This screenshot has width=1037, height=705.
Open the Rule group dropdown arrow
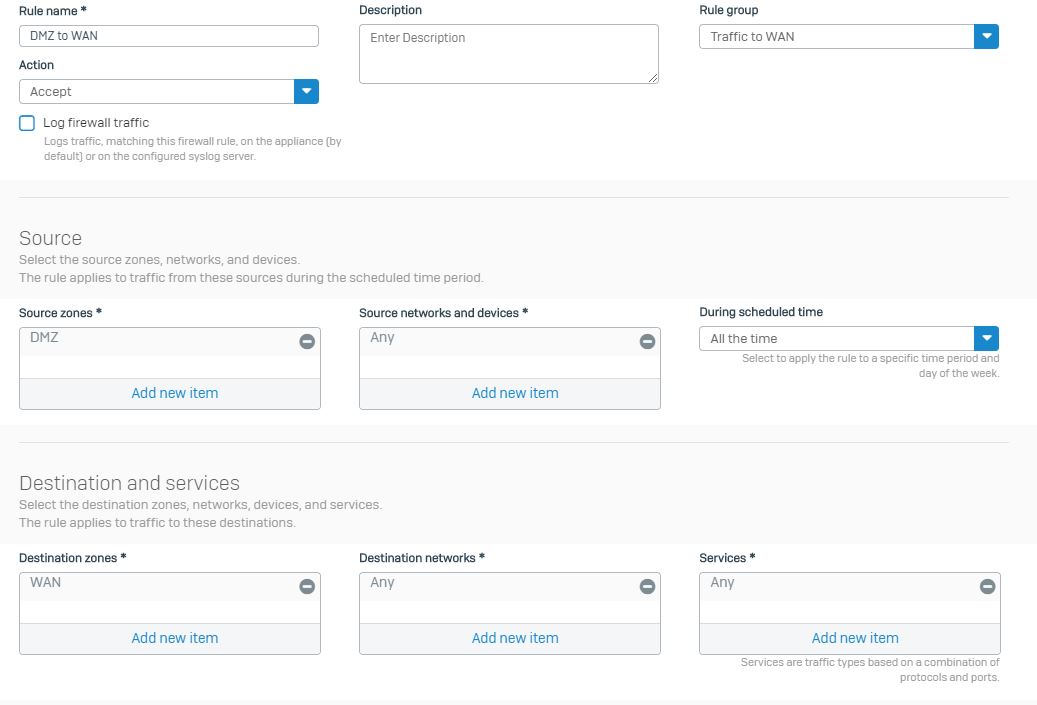986,36
